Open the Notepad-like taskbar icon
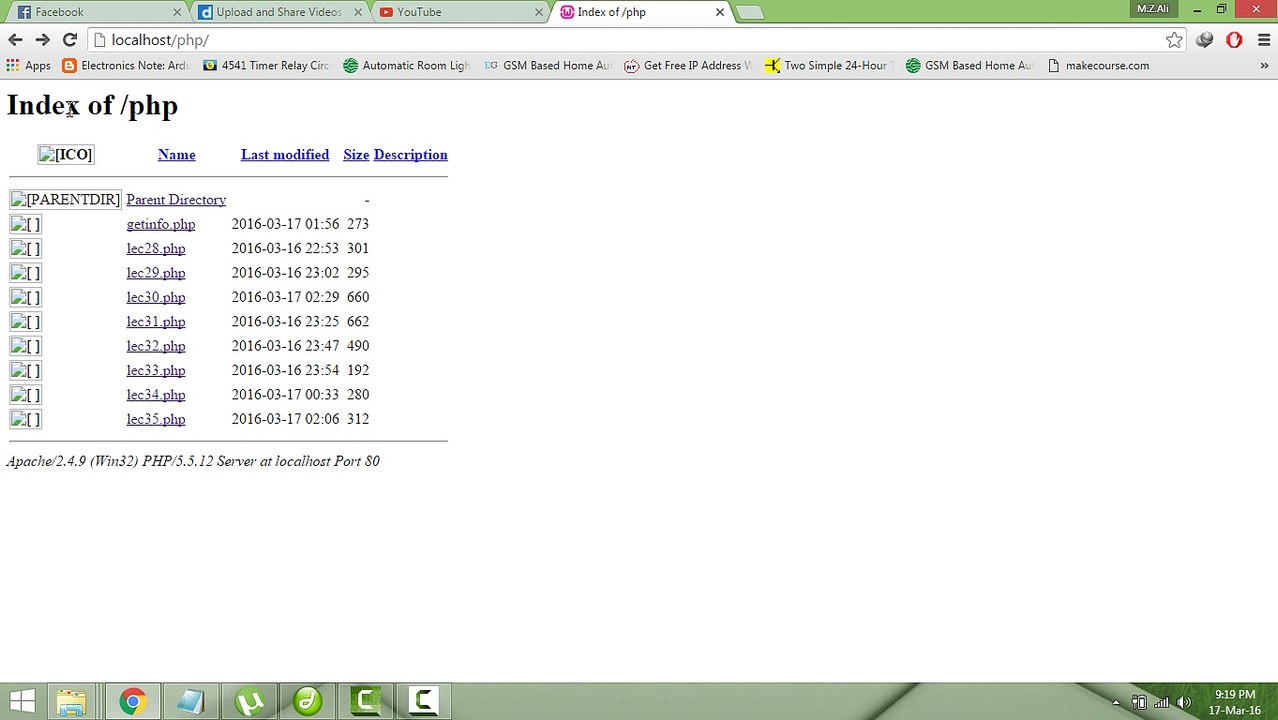This screenshot has height=720, width=1278. (189, 701)
